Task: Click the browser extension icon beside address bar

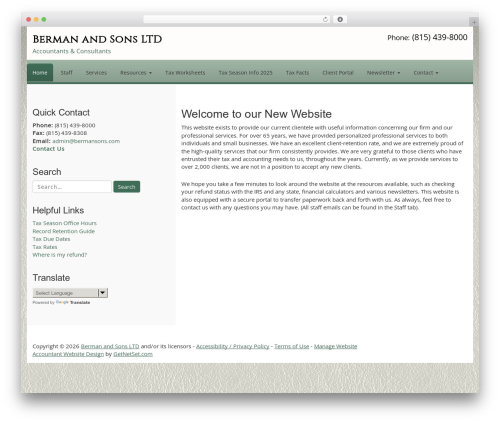Action: 340,19
